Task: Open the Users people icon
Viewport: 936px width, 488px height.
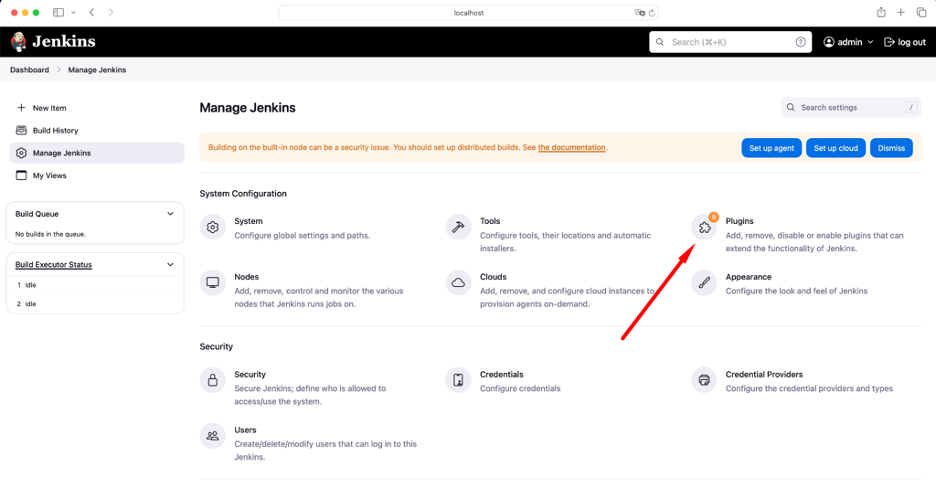Action: (213, 436)
